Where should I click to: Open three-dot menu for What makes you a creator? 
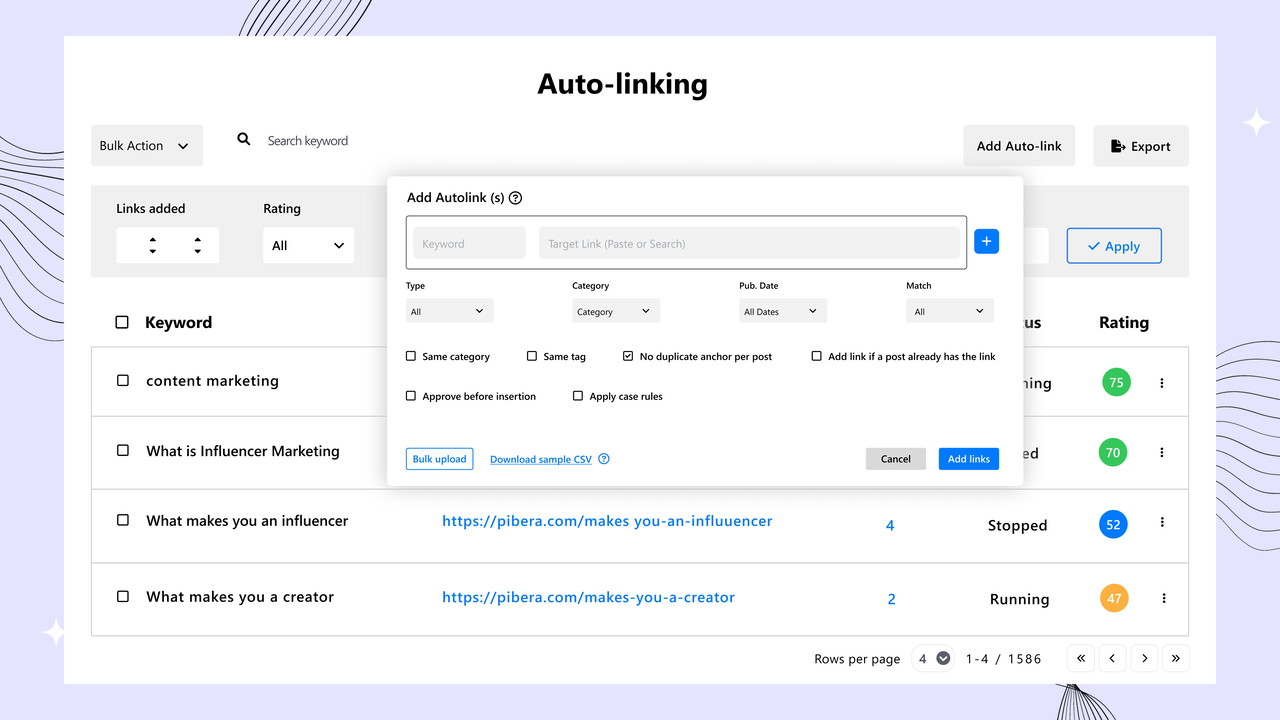[x=1164, y=598]
